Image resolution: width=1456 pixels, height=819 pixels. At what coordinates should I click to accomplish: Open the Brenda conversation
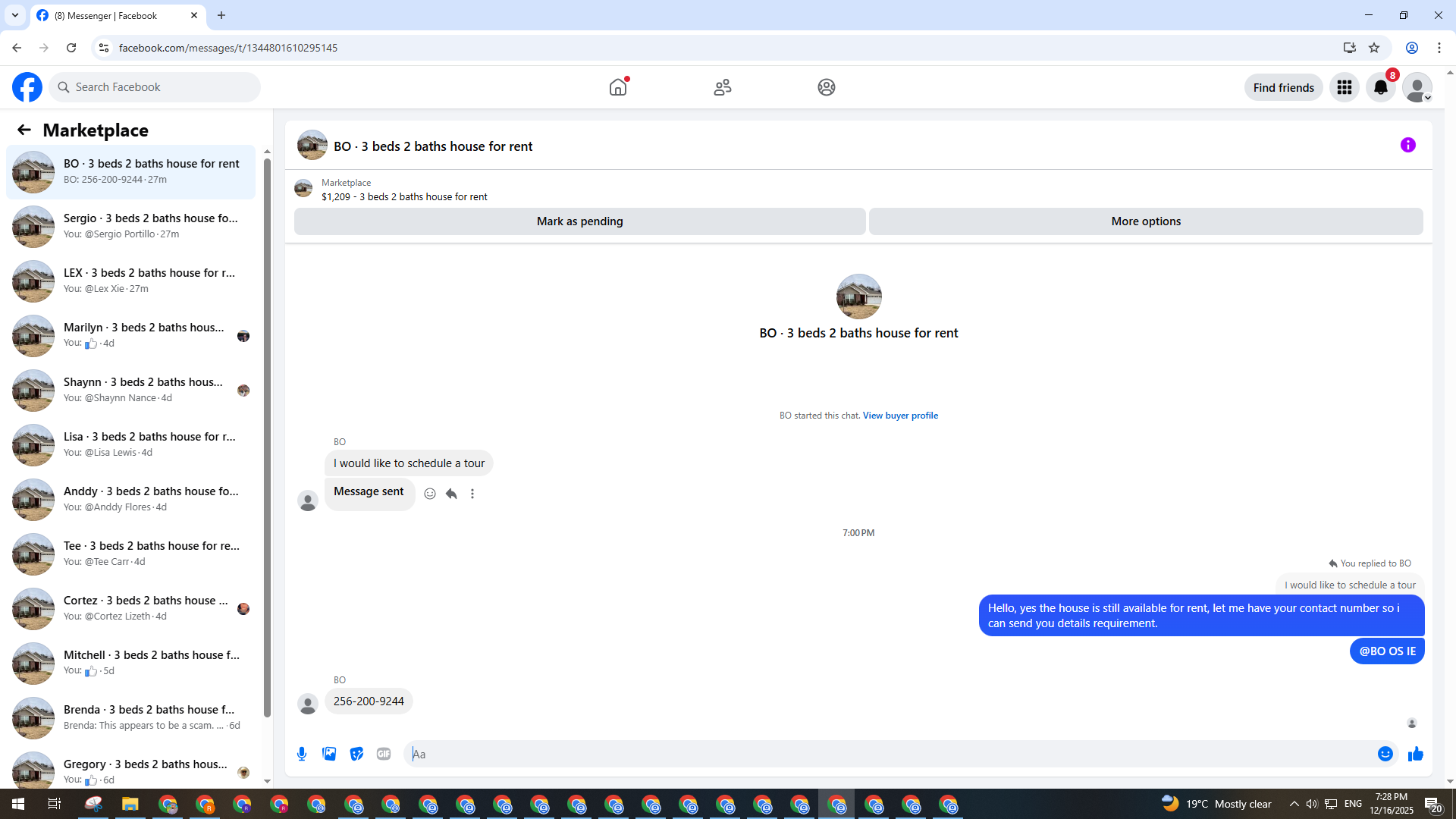coord(131,718)
